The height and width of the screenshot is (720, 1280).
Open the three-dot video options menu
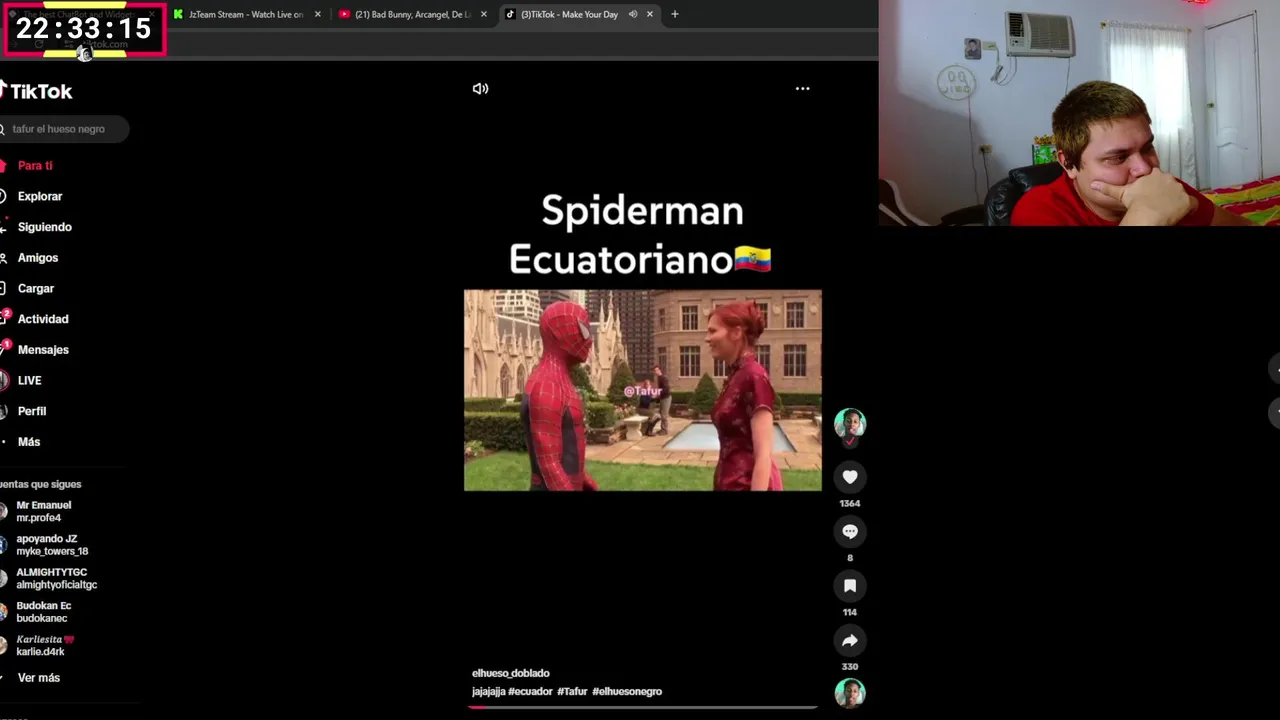point(802,89)
